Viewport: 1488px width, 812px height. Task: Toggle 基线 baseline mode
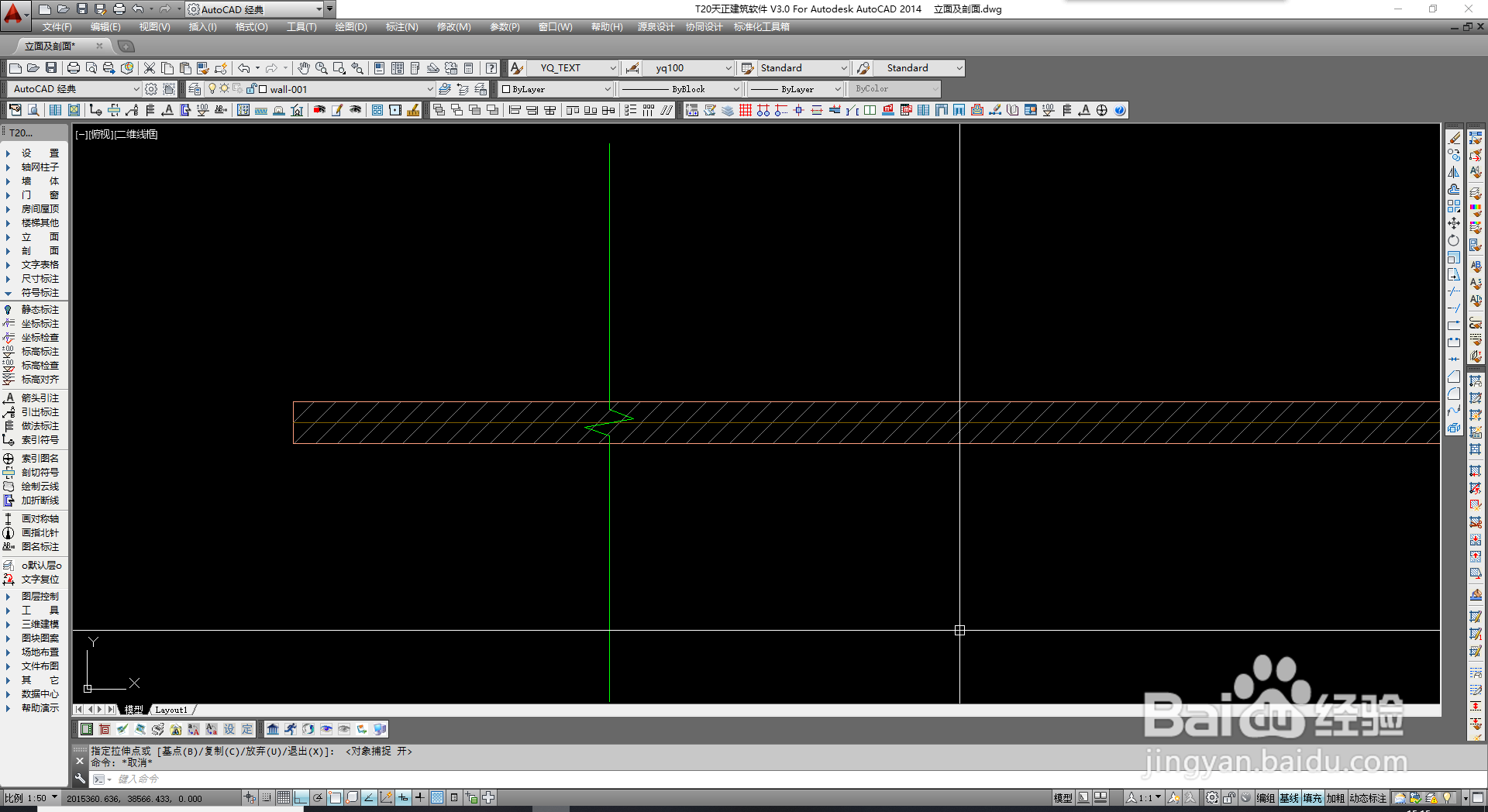point(1290,798)
